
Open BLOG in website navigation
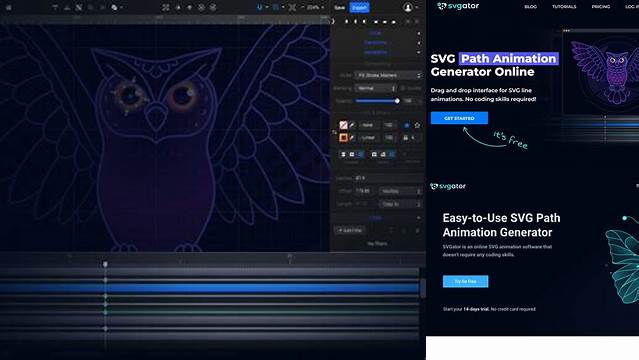531,7
